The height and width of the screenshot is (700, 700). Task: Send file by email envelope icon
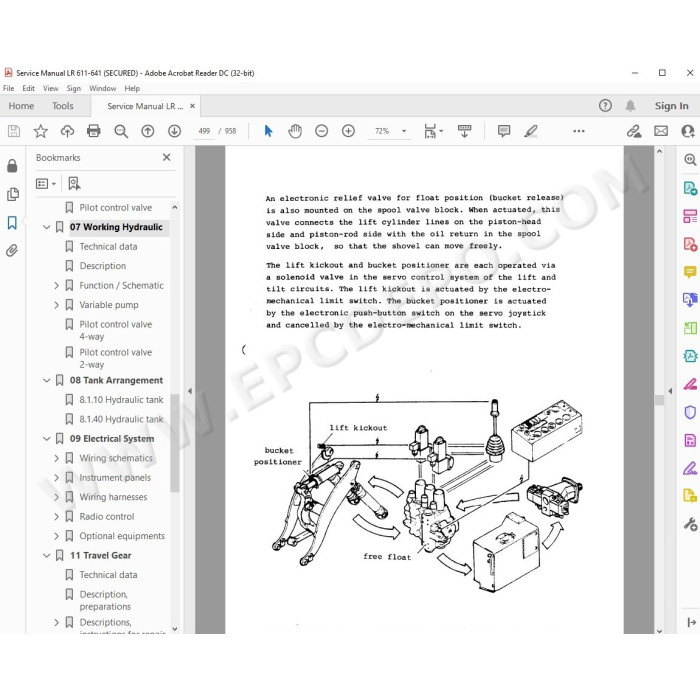(x=661, y=131)
